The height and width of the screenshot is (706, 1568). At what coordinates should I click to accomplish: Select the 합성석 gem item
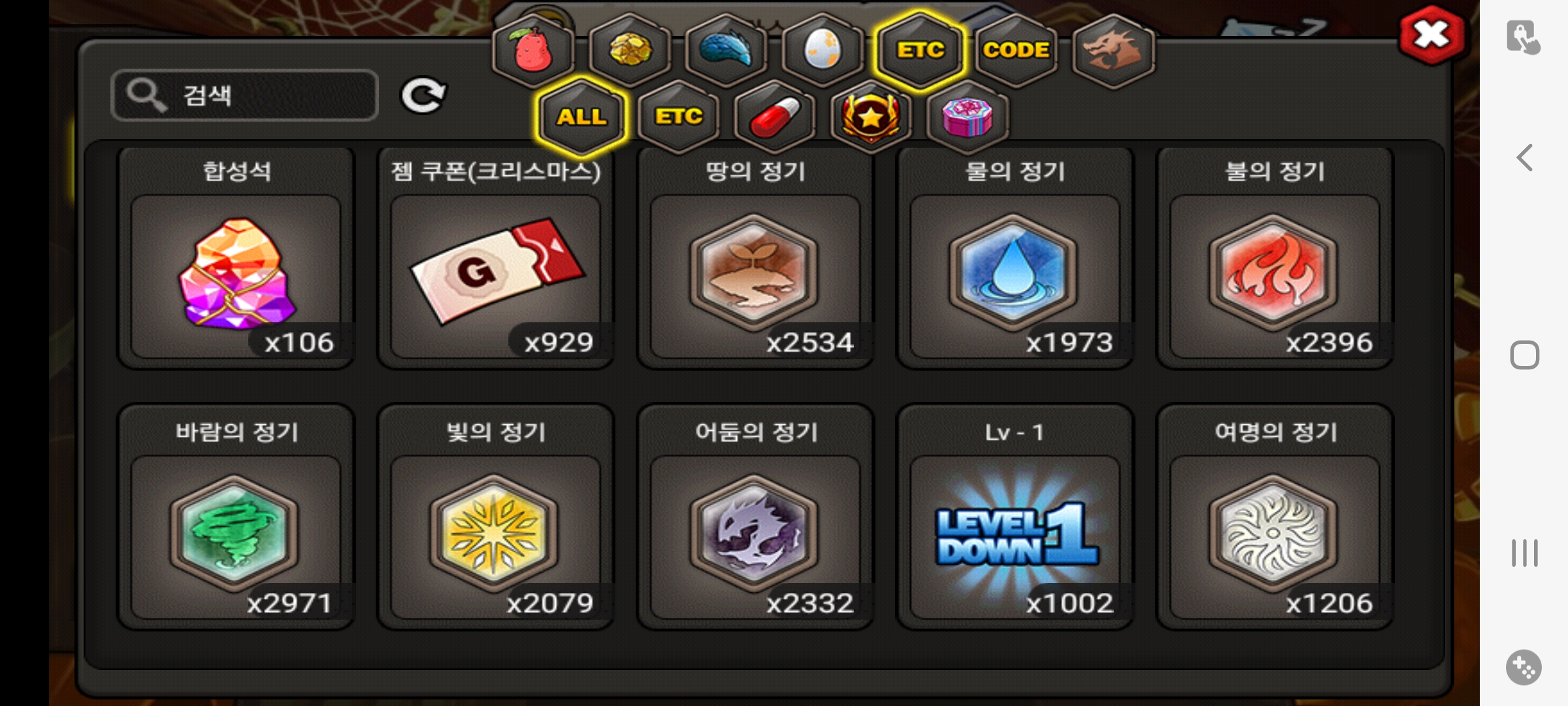[236, 258]
